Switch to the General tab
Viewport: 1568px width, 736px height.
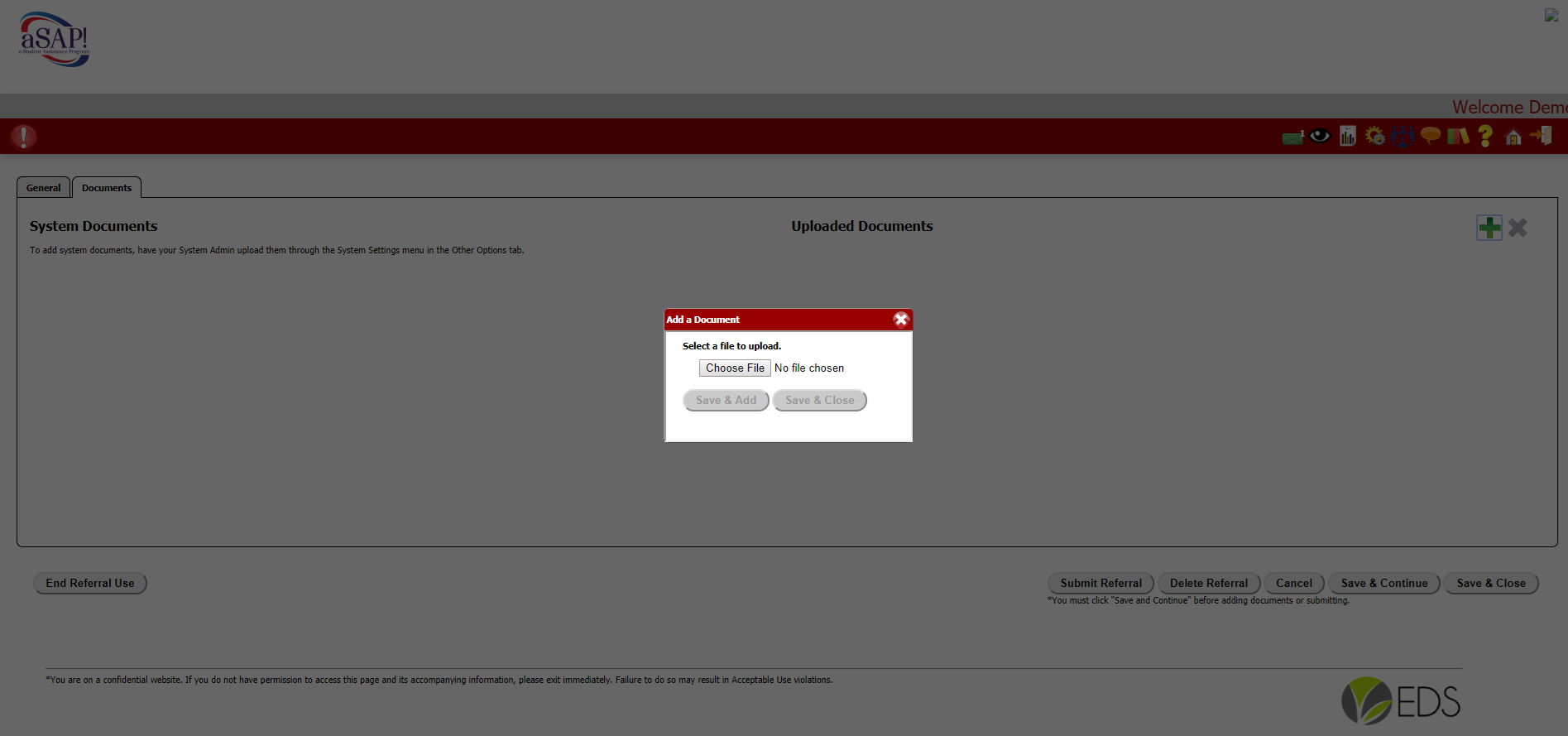pyautogui.click(x=43, y=188)
